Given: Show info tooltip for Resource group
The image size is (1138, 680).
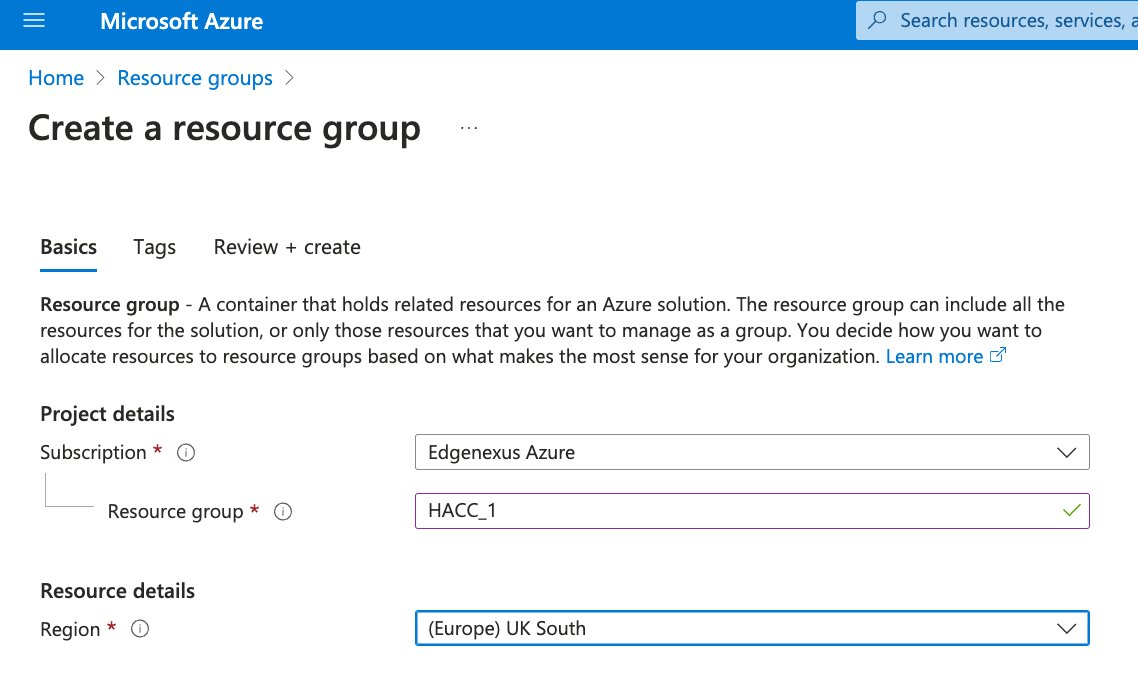Looking at the screenshot, I should tap(283, 512).
